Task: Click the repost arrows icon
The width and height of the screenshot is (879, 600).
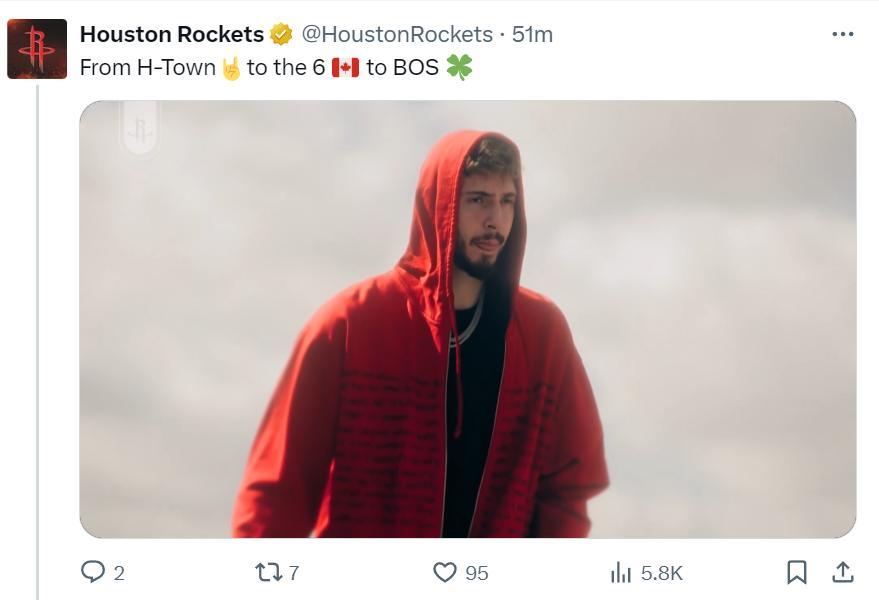Action: [268, 572]
